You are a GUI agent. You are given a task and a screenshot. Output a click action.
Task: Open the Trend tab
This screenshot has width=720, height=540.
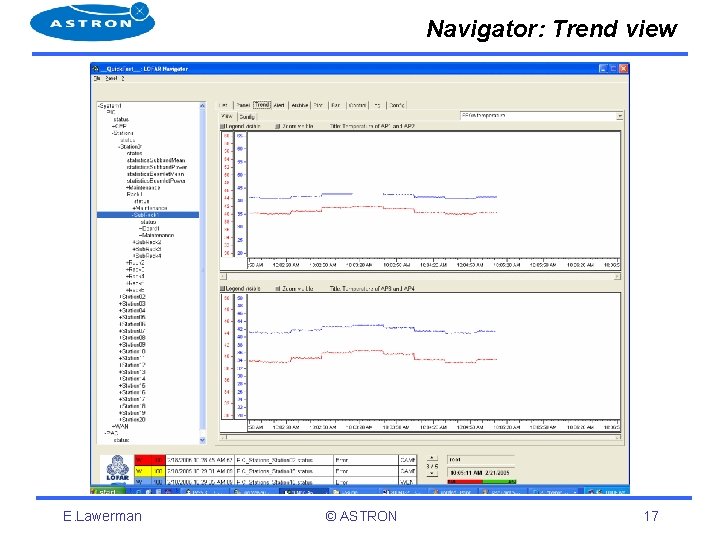coord(262,105)
